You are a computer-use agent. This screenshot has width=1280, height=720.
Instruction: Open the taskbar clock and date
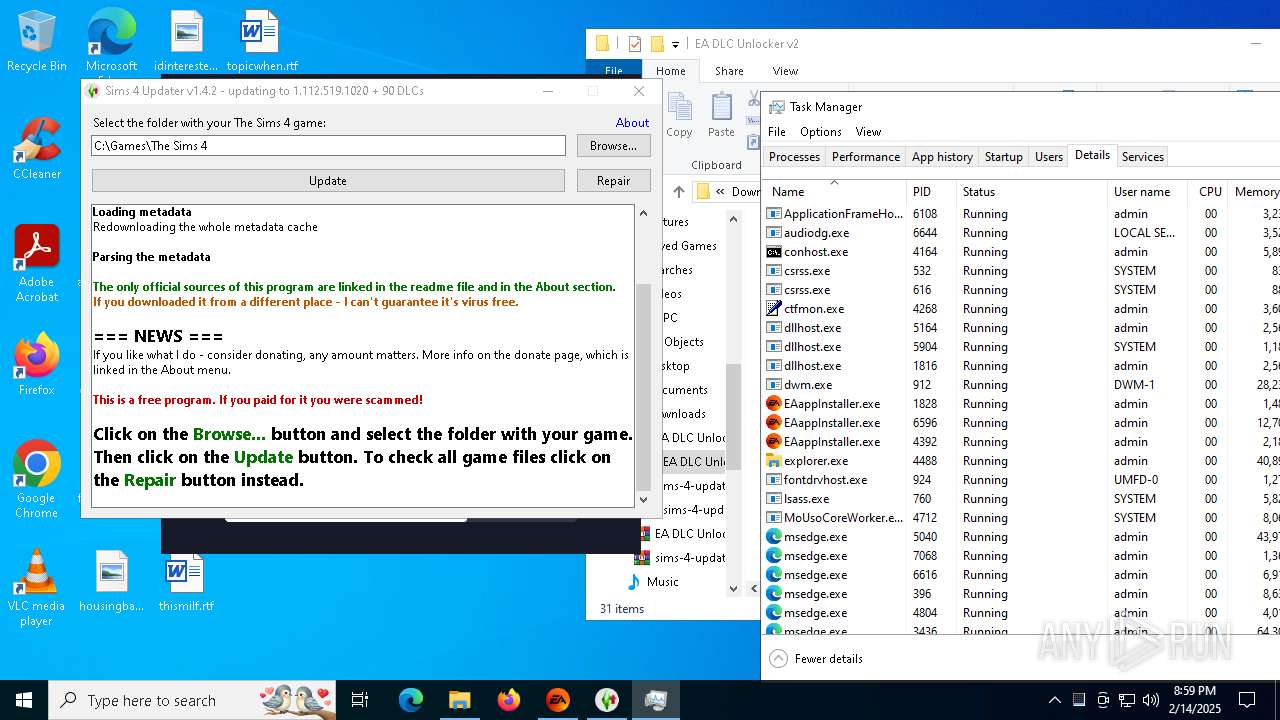[x=1194, y=700]
